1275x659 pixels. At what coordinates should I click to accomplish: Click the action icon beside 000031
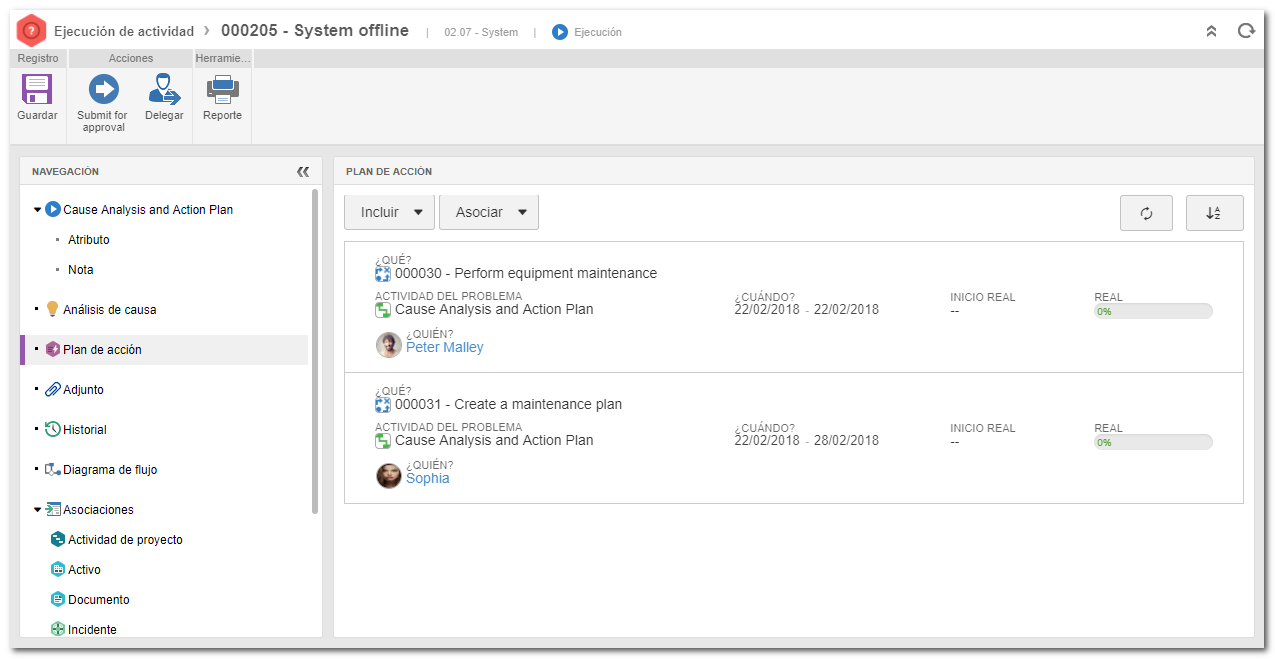[383, 404]
